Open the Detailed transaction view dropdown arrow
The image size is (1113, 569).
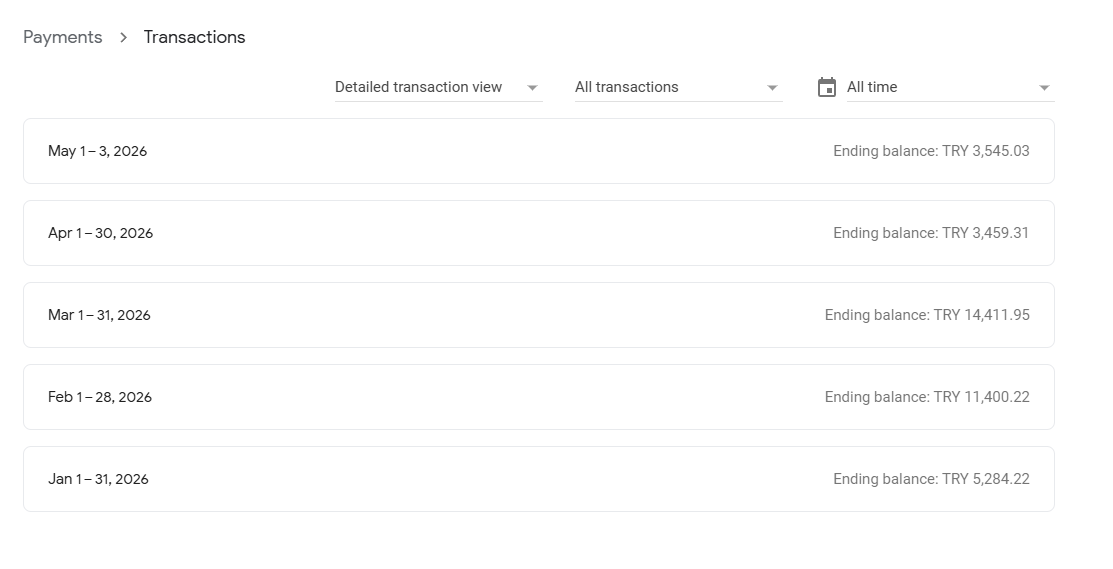pyautogui.click(x=532, y=88)
